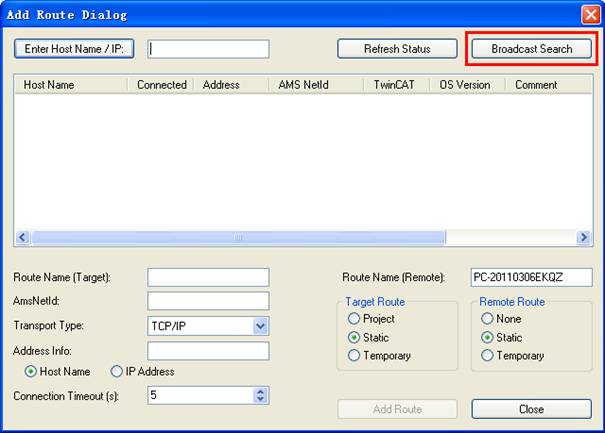
Task: Close the dialog with the Close button
Action: (x=531, y=409)
